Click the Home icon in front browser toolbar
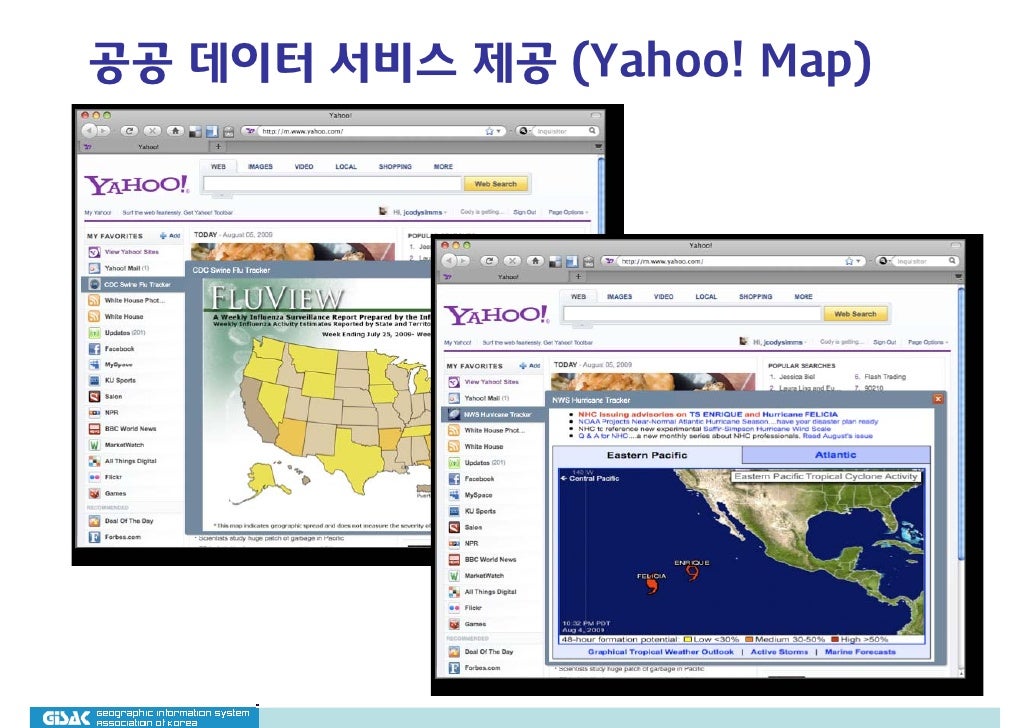Screen dimensions: 1030x728 coord(535,261)
